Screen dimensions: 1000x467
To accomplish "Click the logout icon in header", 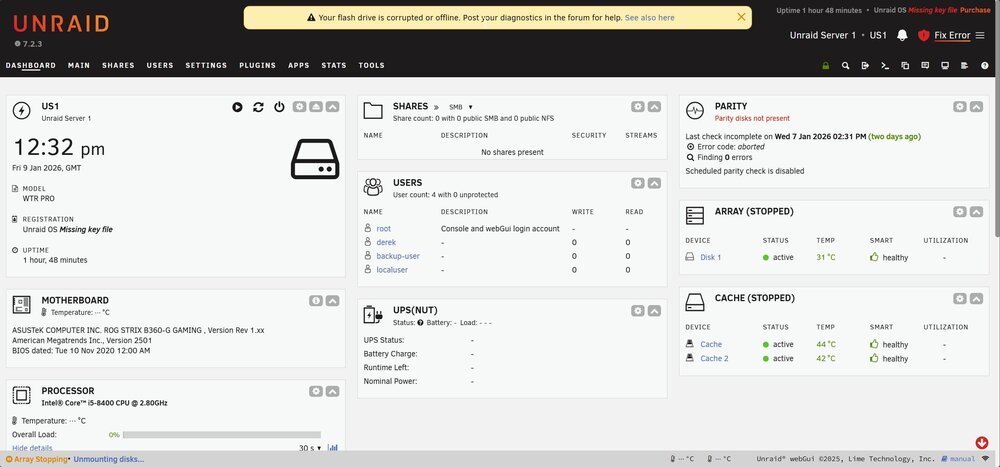I will [865, 65].
